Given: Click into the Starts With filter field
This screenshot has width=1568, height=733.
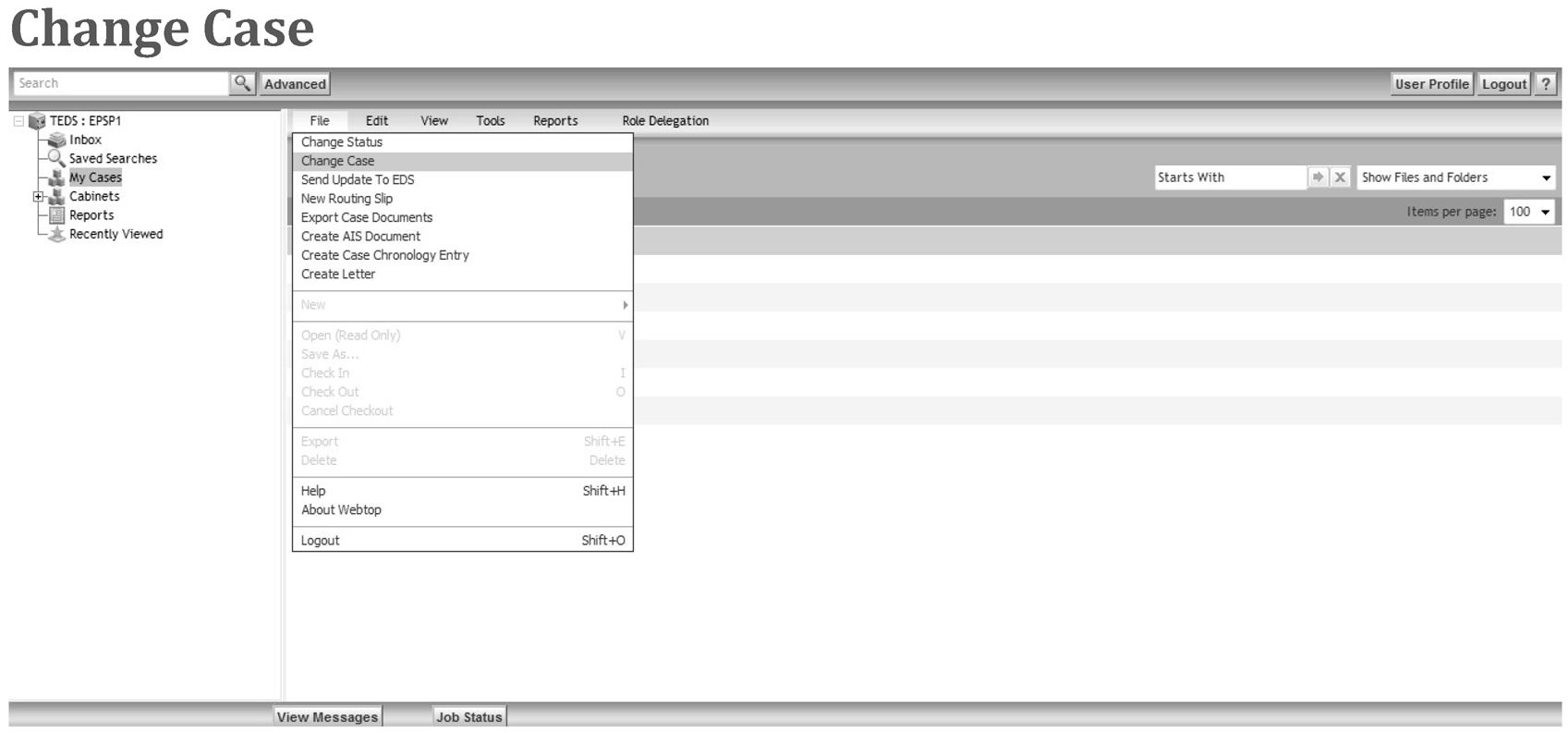Looking at the screenshot, I should click(x=1229, y=177).
